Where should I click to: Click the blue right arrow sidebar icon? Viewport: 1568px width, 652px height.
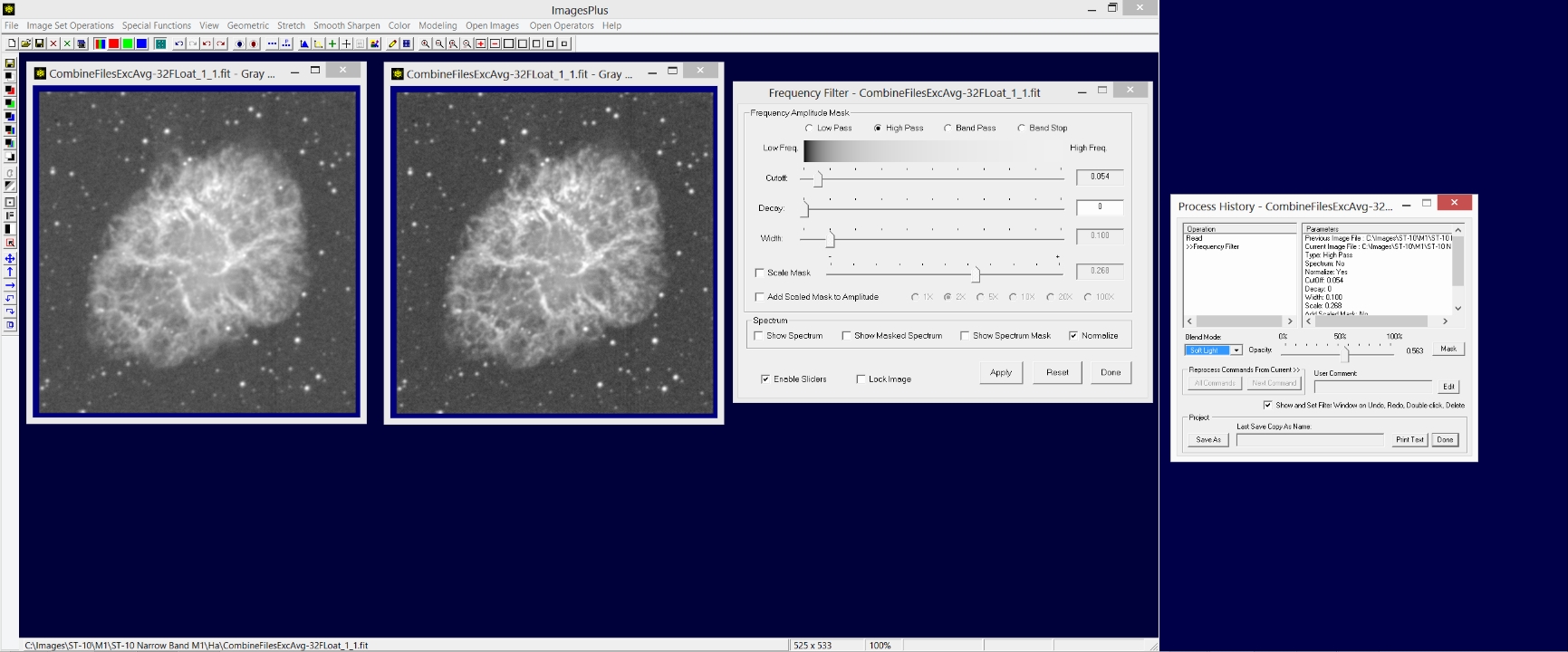point(10,285)
